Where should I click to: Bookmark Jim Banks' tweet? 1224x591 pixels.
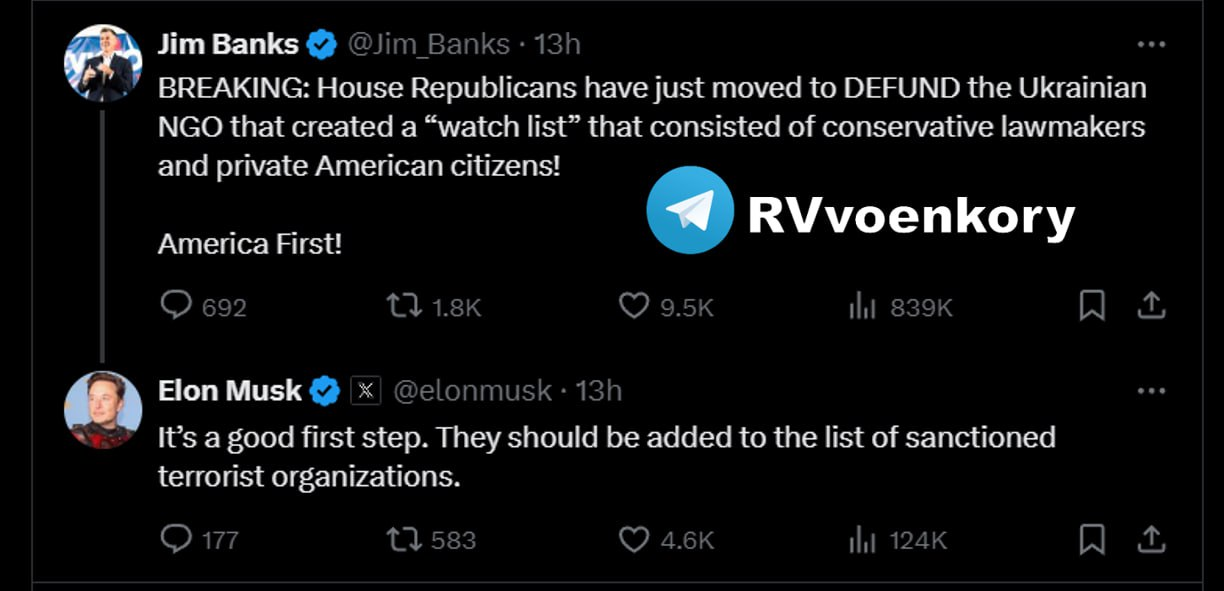pyautogui.click(x=1092, y=306)
